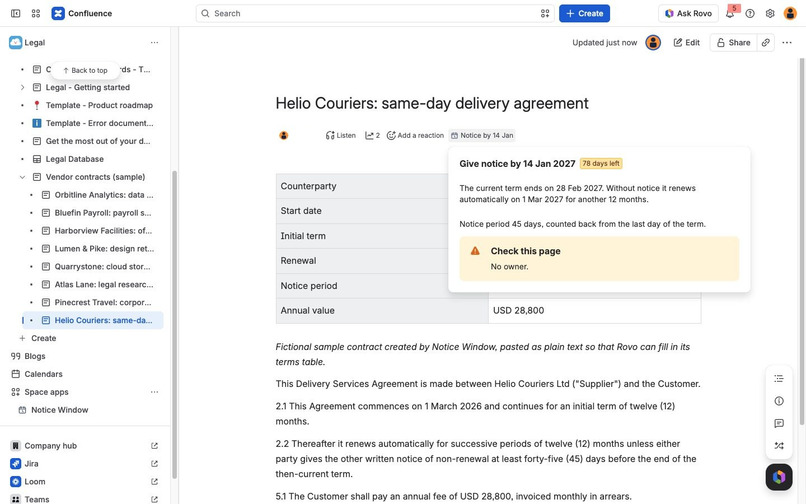Collapse the sidebar with the panel icon
Viewport: 806px width, 504px height.
tap(15, 13)
